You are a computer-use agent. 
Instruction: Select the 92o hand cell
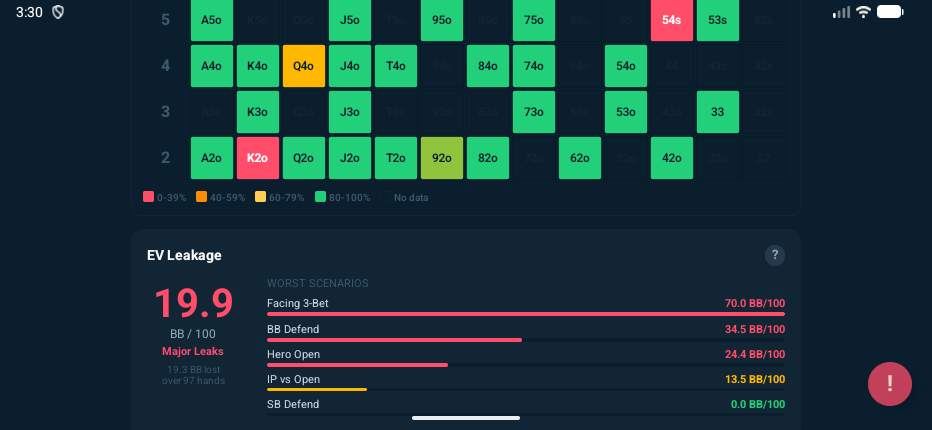click(441, 158)
